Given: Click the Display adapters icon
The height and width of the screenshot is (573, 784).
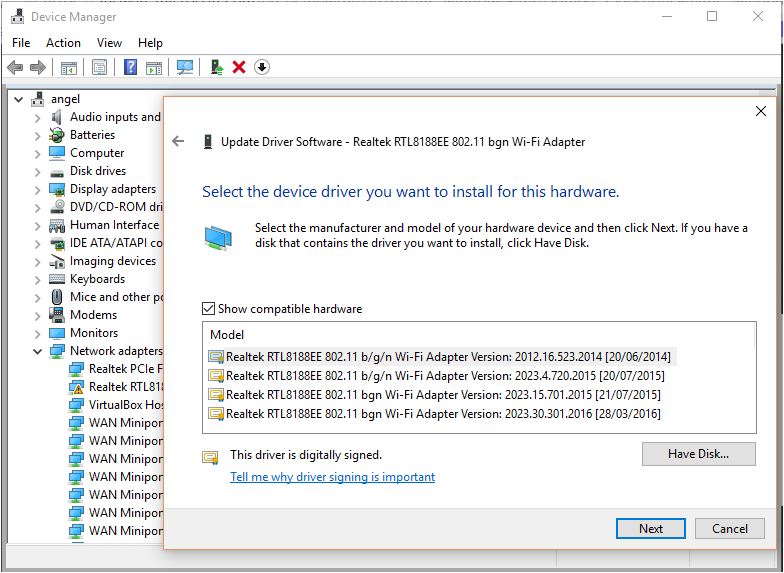Looking at the screenshot, I should [57, 189].
